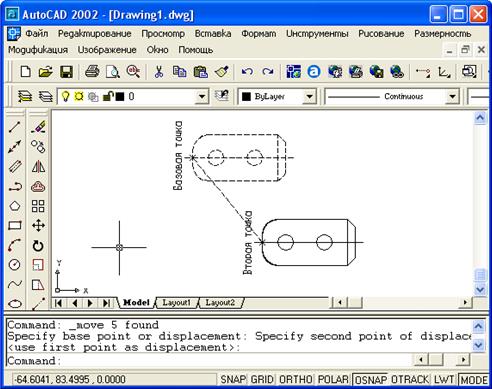The width and height of the screenshot is (492, 389).
Task: Click the Copy to clipboard icon
Action: pos(180,72)
